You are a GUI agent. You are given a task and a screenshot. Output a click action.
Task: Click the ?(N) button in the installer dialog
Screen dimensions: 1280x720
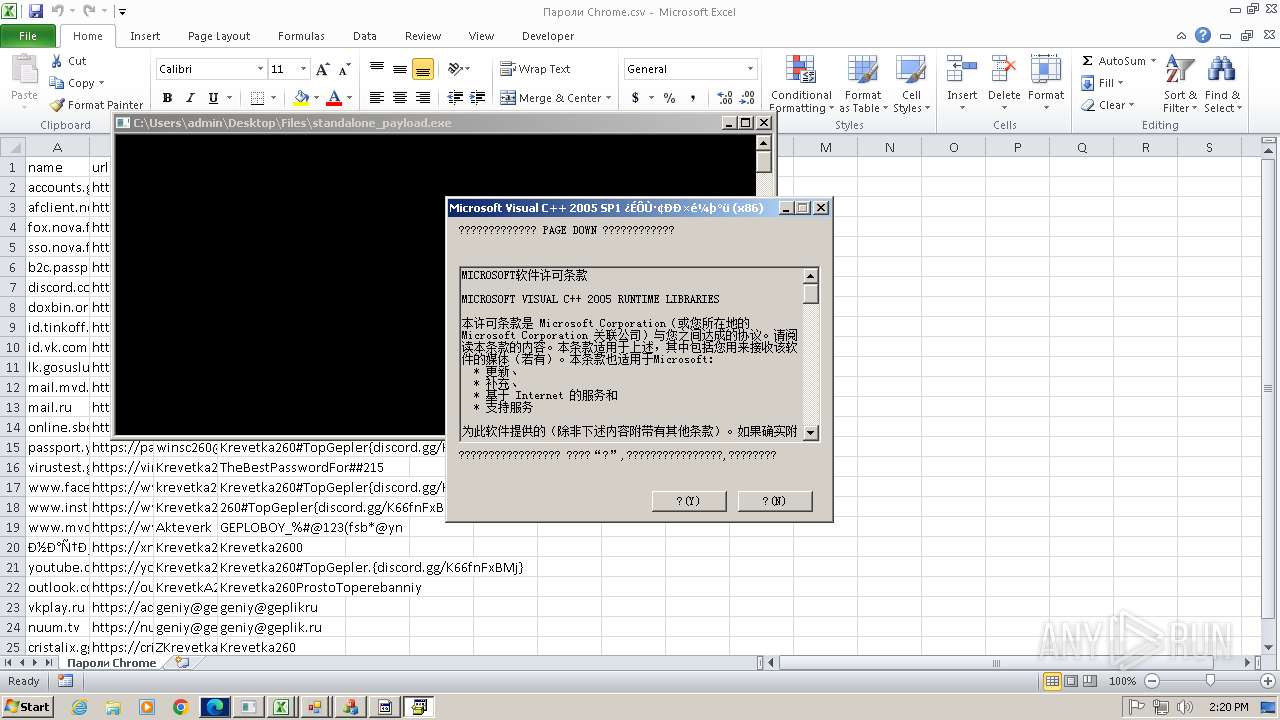[x=775, y=501]
